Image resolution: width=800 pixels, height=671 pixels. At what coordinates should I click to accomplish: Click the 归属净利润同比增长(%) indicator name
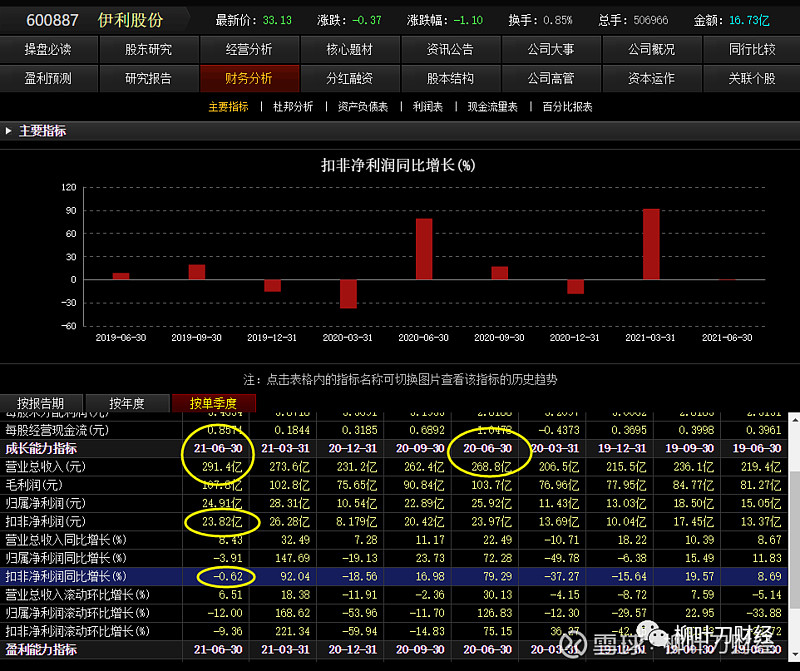pos(66,558)
